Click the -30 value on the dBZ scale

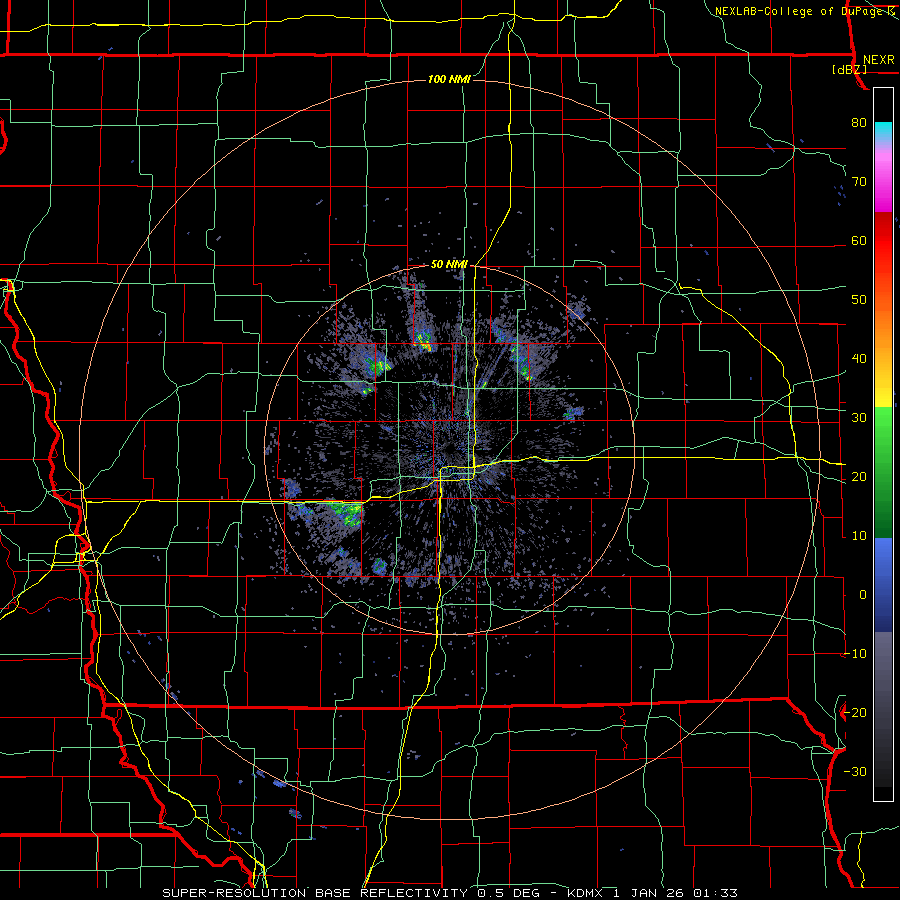coord(855,772)
